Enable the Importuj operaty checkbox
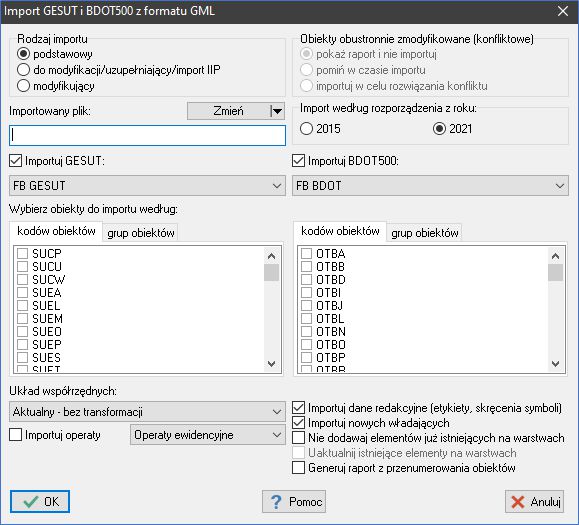The image size is (579, 525). coord(16,435)
